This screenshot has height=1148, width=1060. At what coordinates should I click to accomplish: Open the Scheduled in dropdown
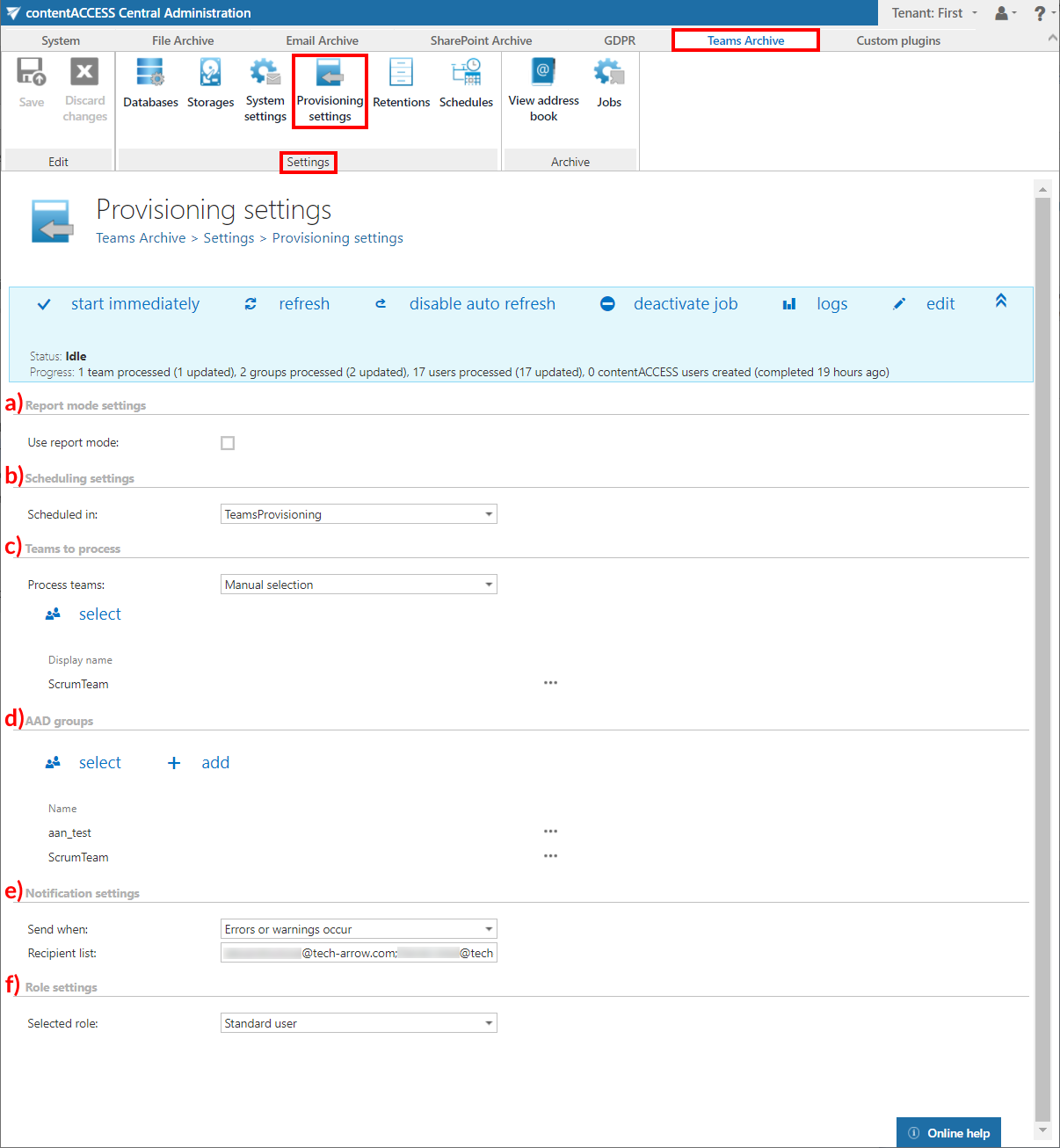[x=359, y=514]
